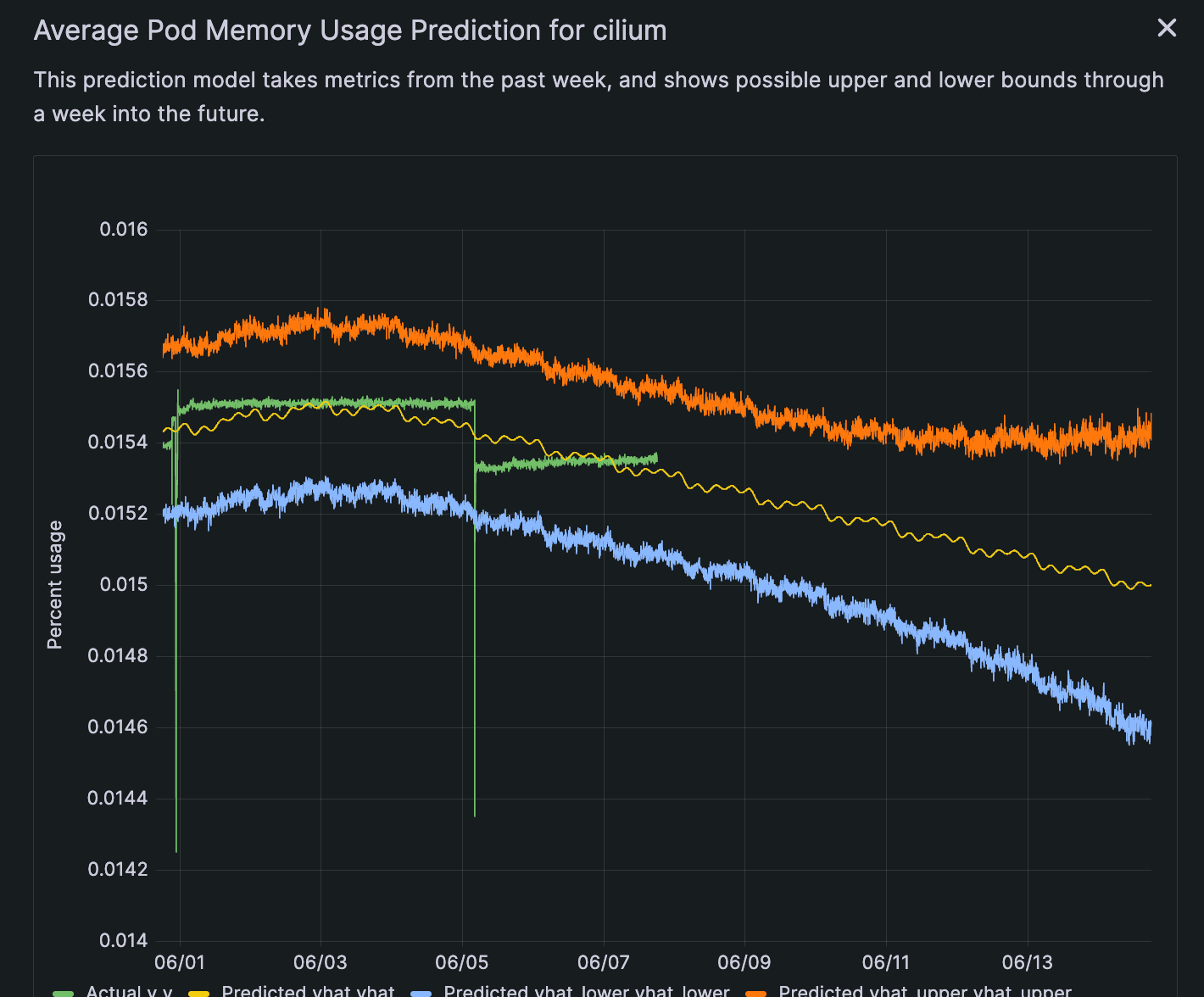The height and width of the screenshot is (997, 1204).
Task: Toggle the Actual y legend series
Action: pyautogui.click(x=130, y=990)
